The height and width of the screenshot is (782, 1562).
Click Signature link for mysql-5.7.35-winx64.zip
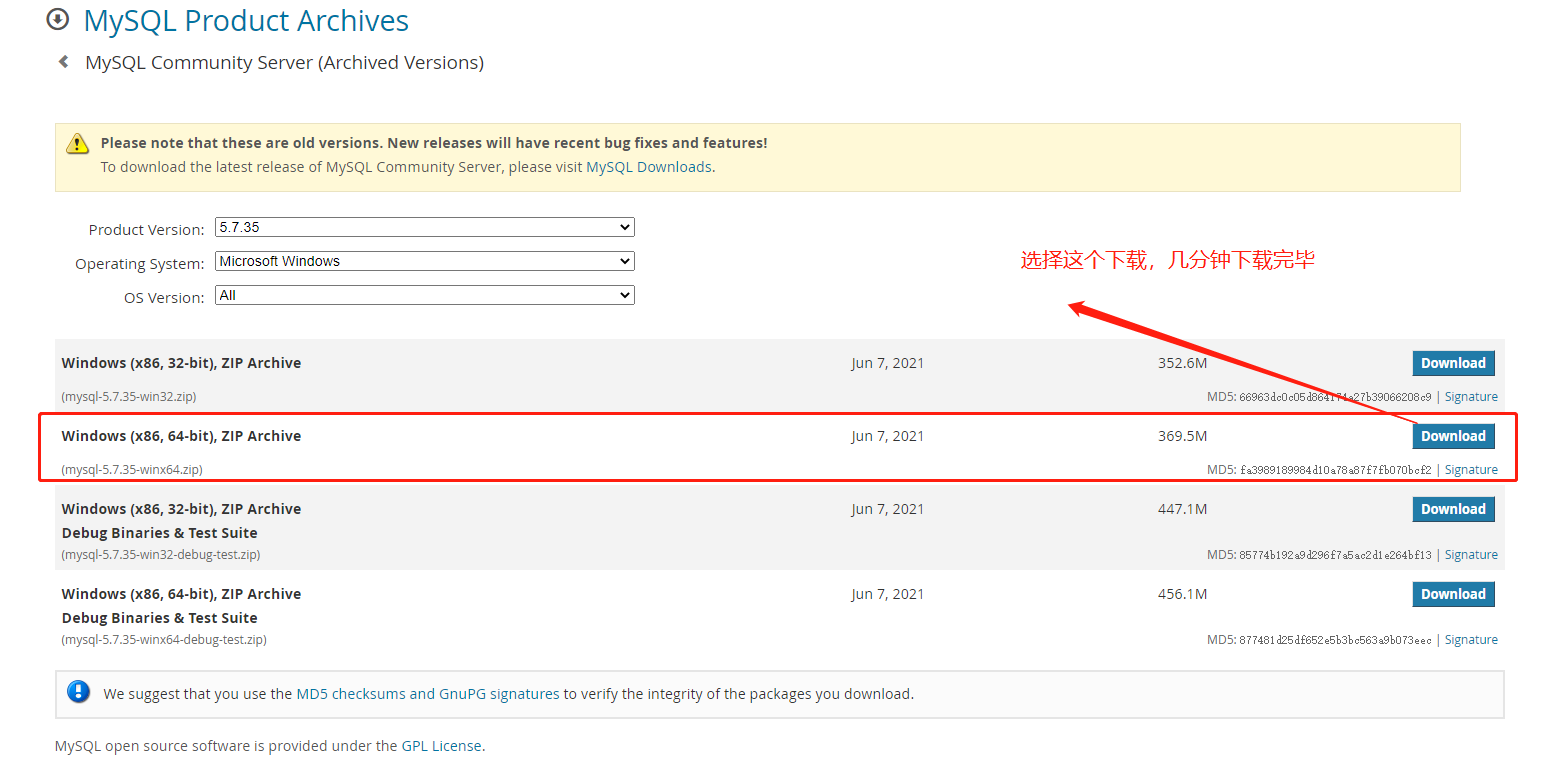pyautogui.click(x=1471, y=469)
